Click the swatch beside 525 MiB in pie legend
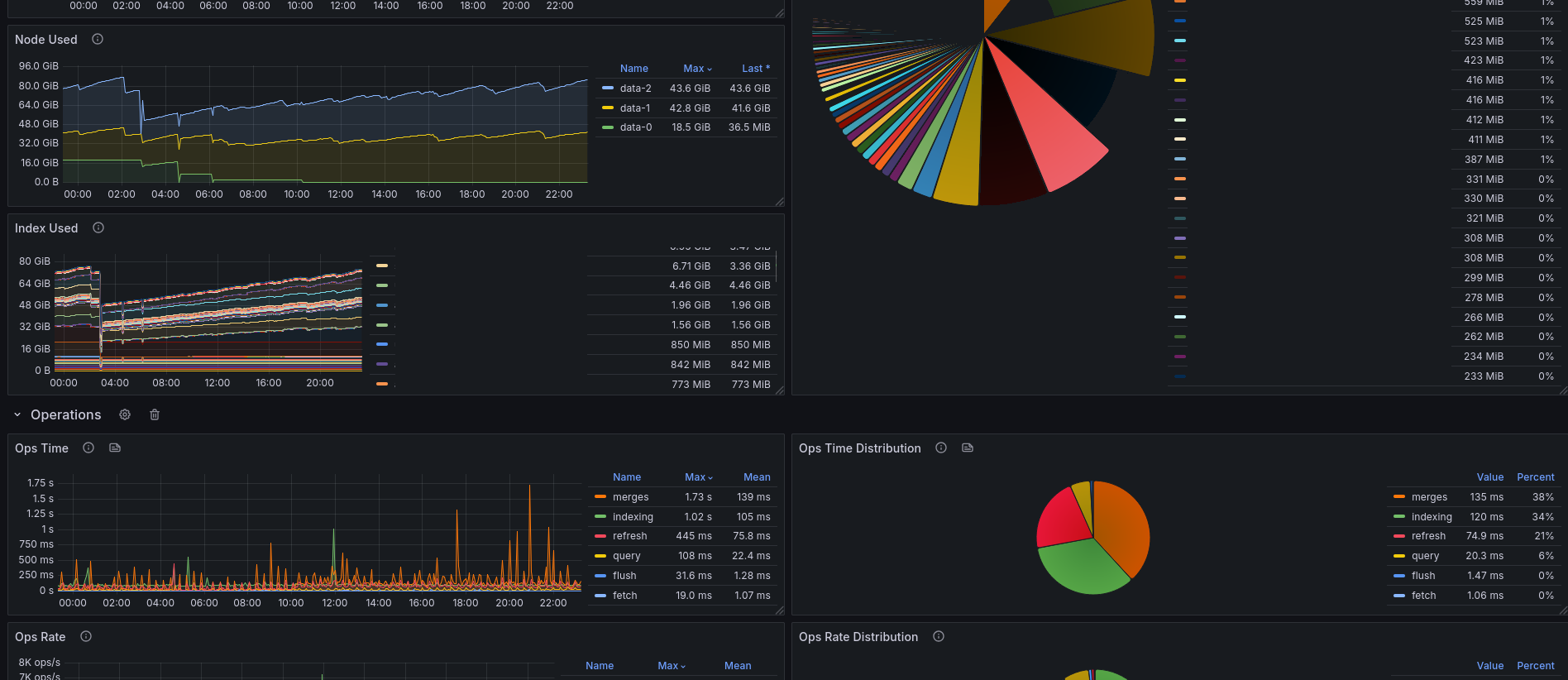1568x680 pixels. coord(1180,21)
